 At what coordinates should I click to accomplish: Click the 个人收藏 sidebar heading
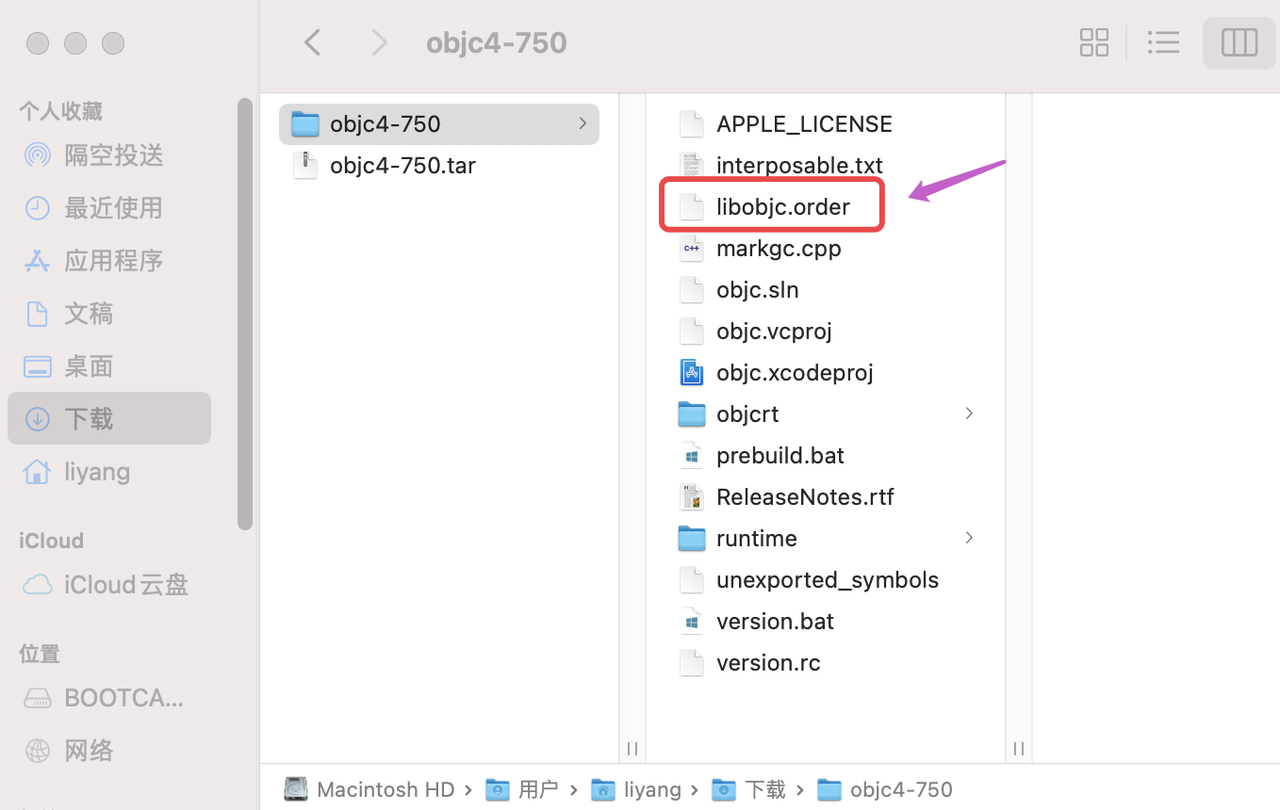[x=61, y=111]
